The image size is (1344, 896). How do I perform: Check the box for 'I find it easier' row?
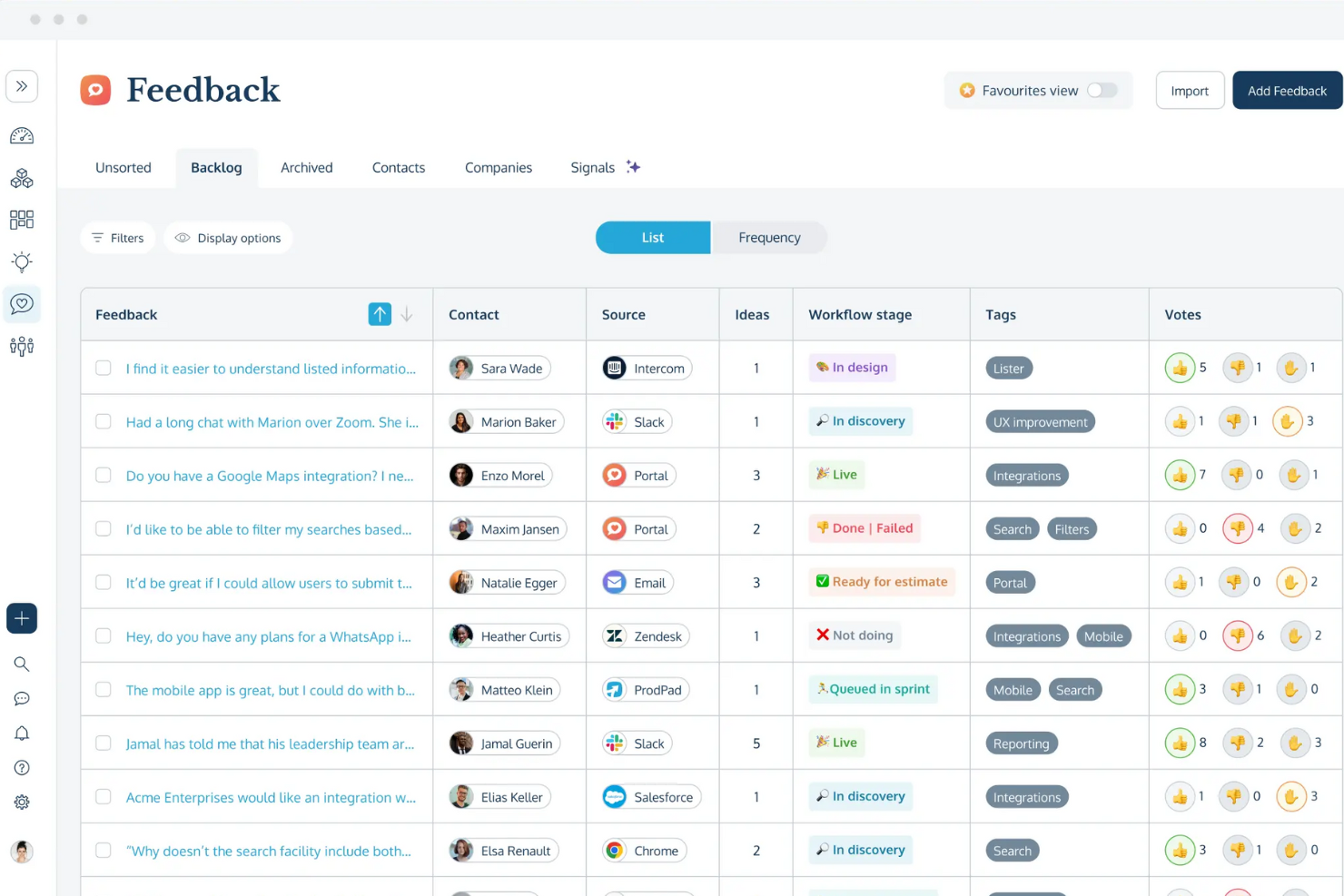104,368
